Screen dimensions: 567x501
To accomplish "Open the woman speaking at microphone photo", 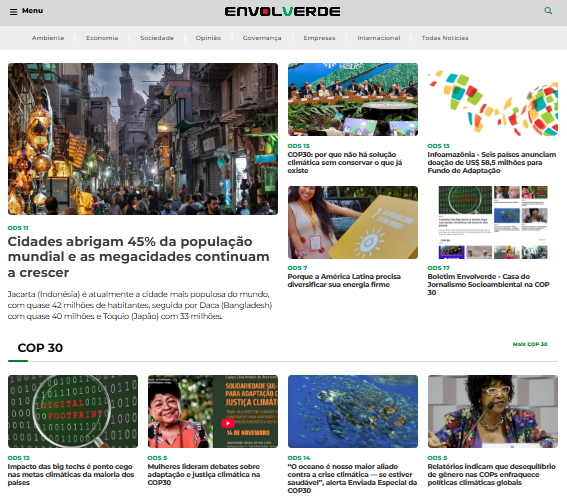I will [493, 411].
